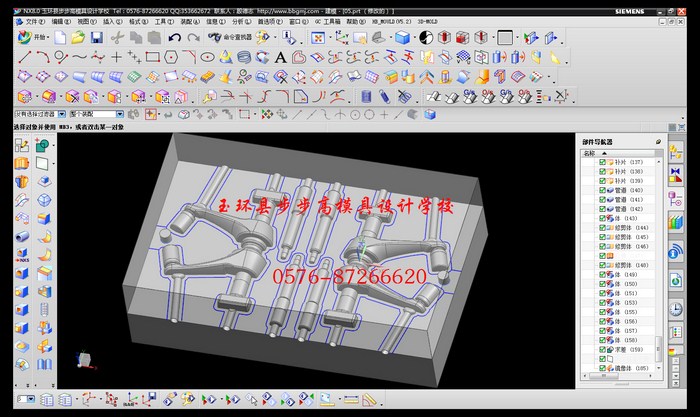Image resolution: width=700 pixels, height=417 pixels.
Task: Expand the 开始 (Start) dropdown
Action: 35,37
